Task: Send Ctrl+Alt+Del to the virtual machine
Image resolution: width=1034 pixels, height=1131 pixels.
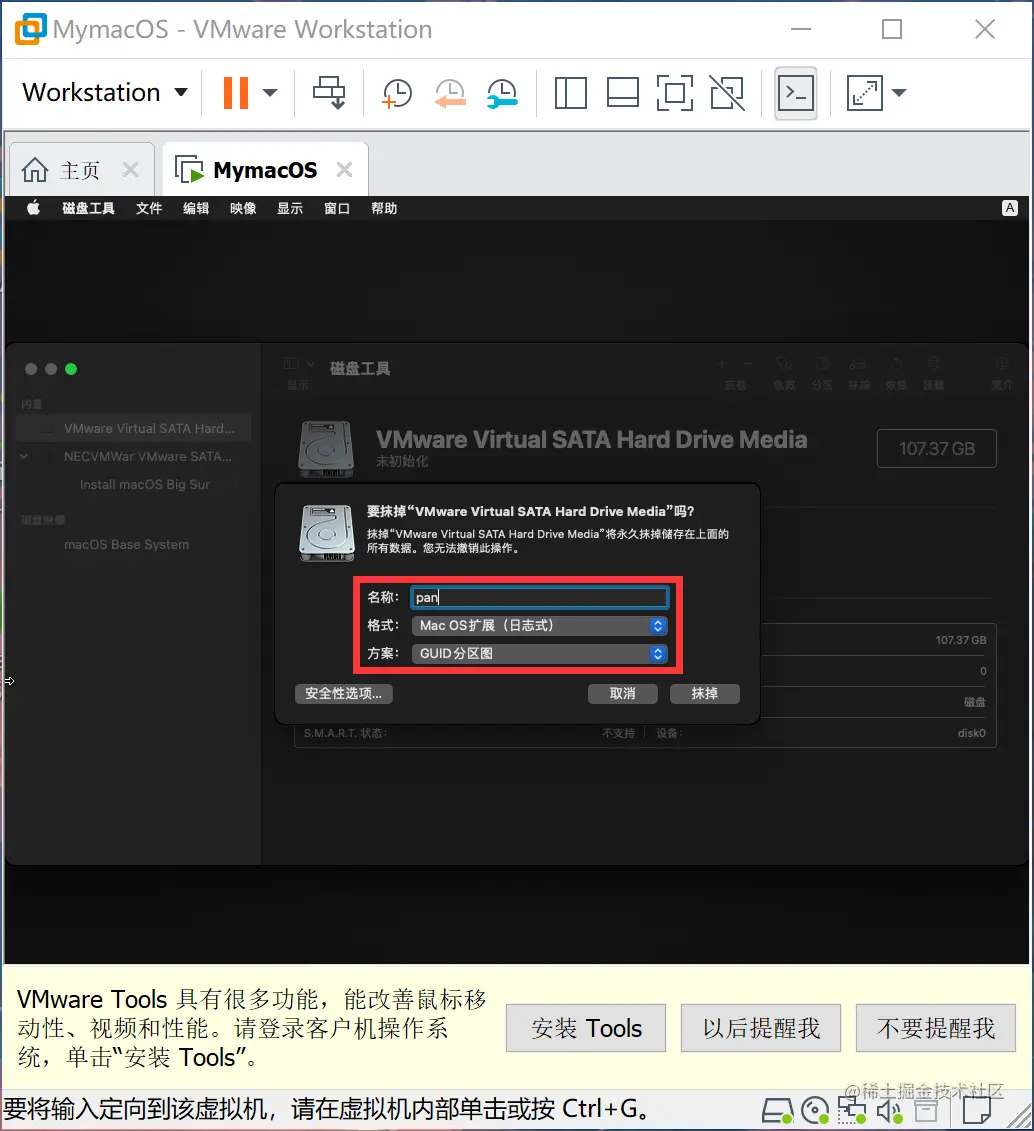Action: (329, 92)
